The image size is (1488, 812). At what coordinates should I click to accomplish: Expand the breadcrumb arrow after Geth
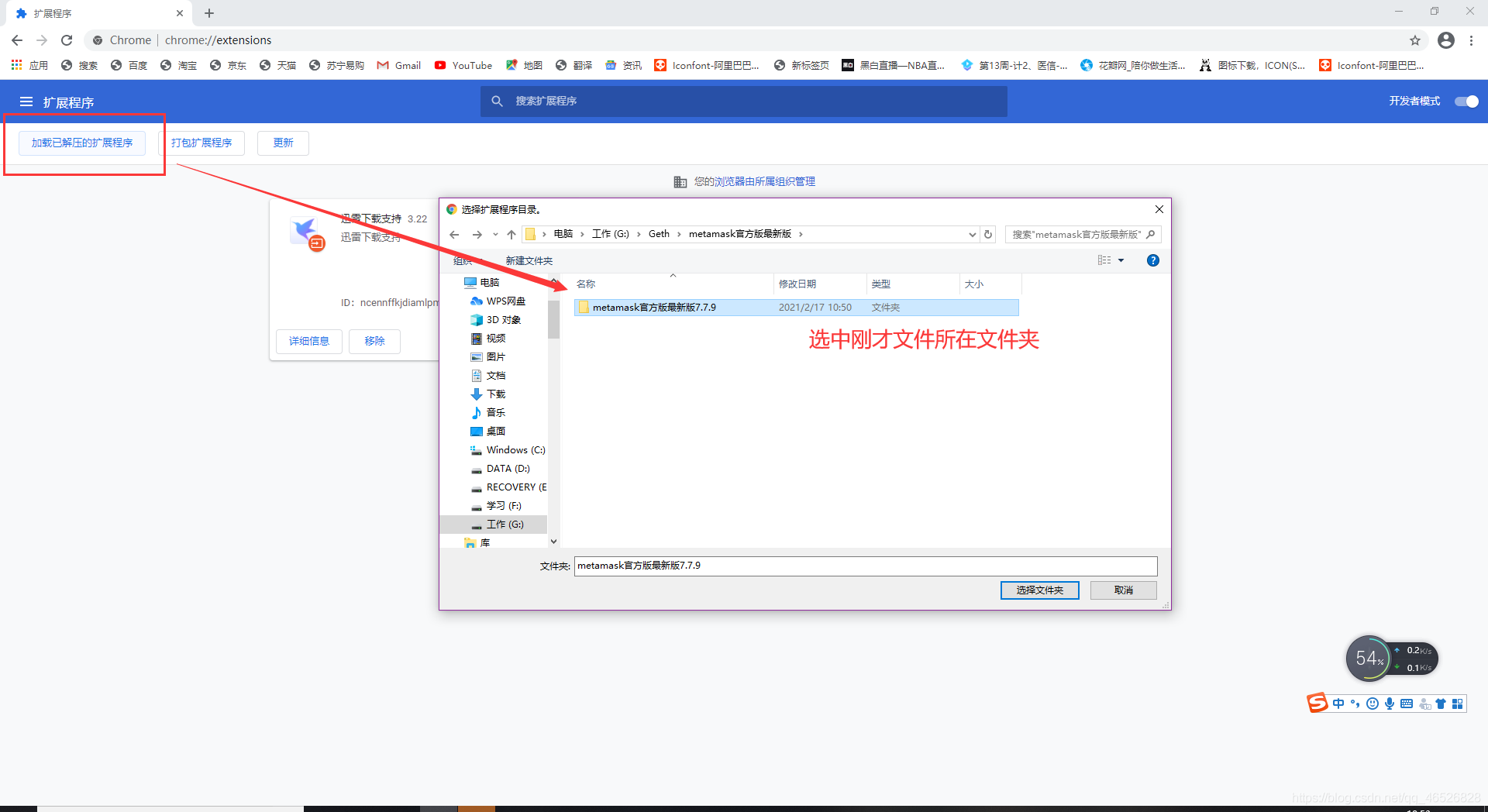[680, 234]
